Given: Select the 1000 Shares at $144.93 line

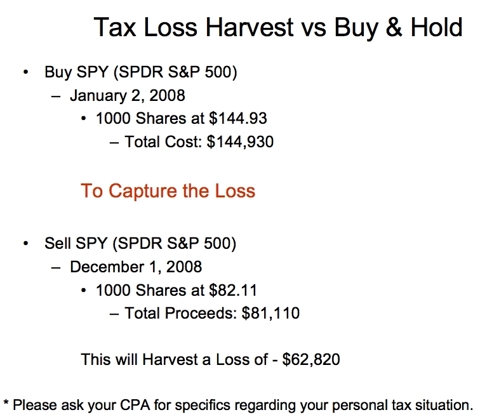Looking at the screenshot, I should [x=181, y=118].
